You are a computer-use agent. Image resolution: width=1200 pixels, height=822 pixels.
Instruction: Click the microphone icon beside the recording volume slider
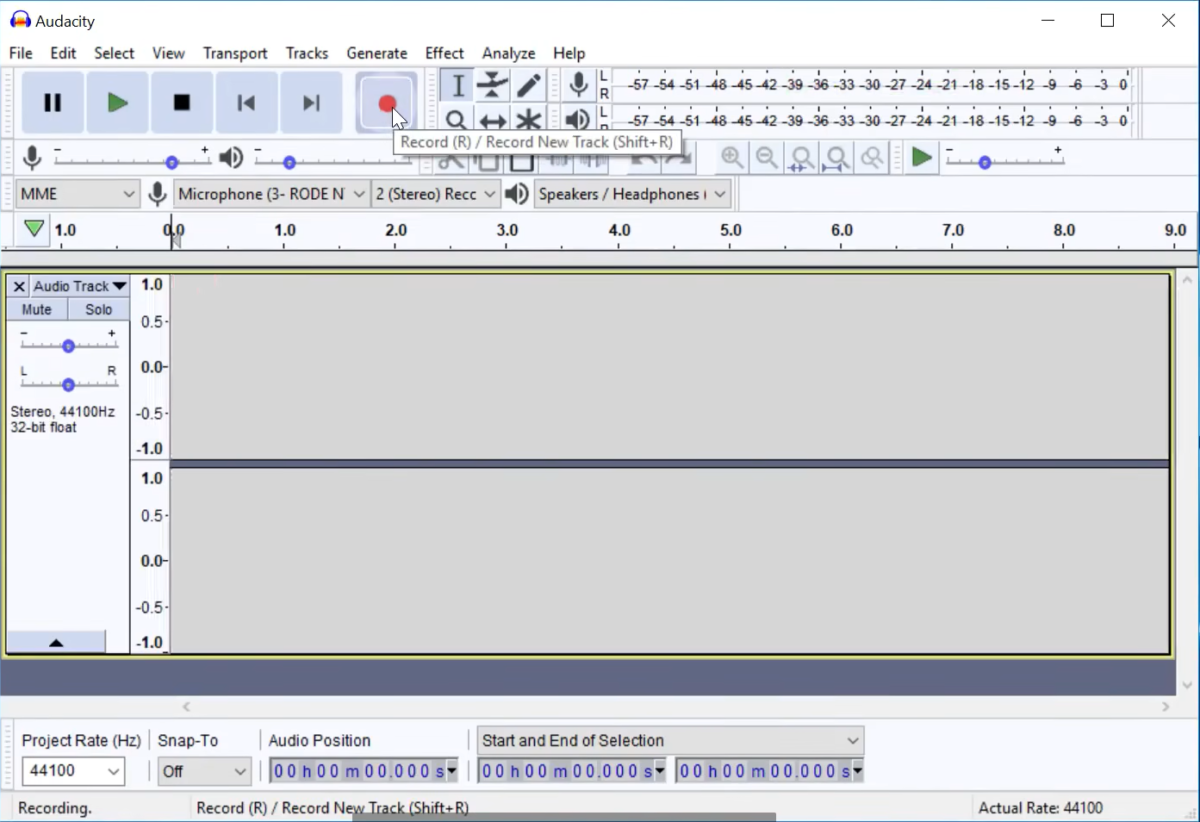[x=32, y=158]
